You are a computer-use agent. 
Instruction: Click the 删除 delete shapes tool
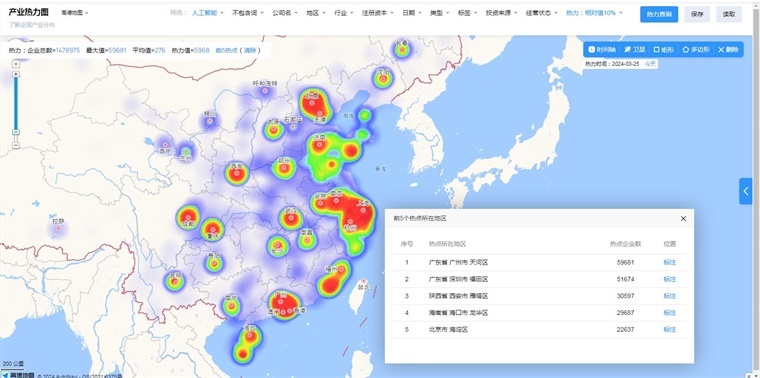point(728,49)
